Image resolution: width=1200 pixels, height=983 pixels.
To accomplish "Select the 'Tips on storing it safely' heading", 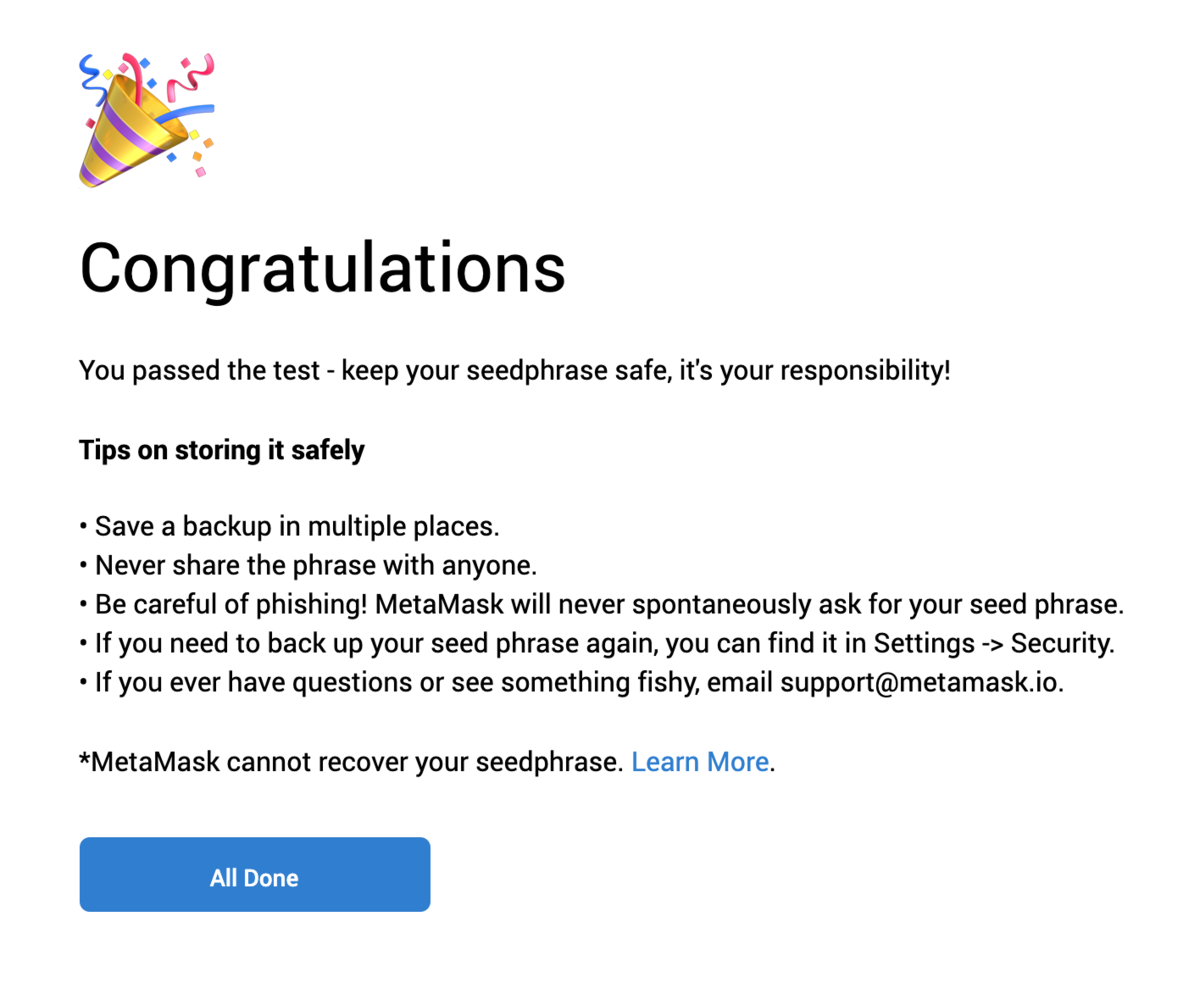I will tap(222, 450).
